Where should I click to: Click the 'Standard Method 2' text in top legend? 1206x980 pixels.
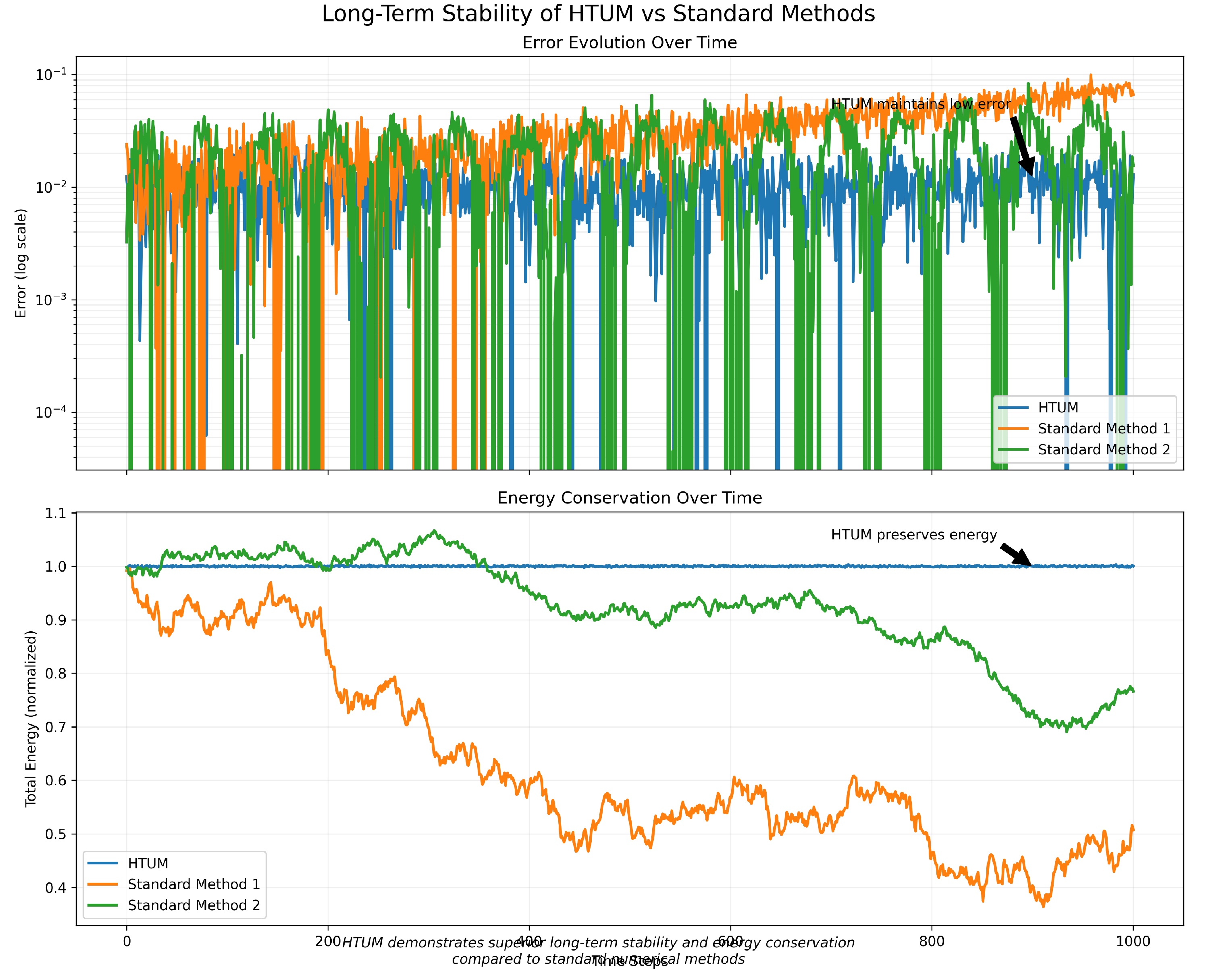coord(1103,449)
